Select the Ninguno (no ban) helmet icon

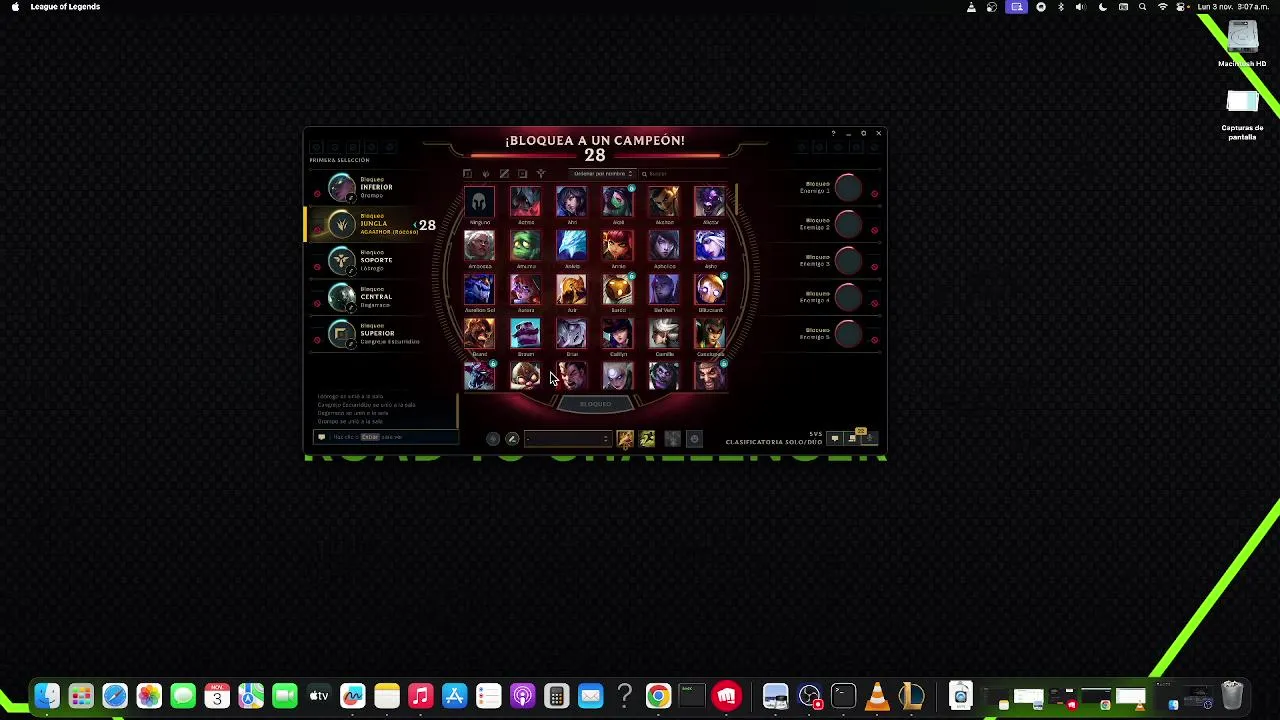479,202
